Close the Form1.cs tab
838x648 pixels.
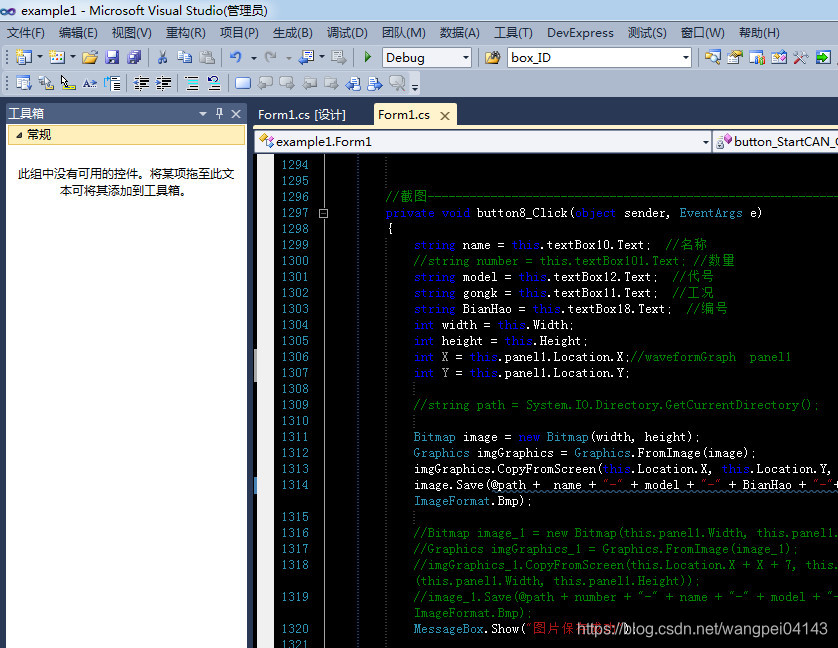pos(445,115)
